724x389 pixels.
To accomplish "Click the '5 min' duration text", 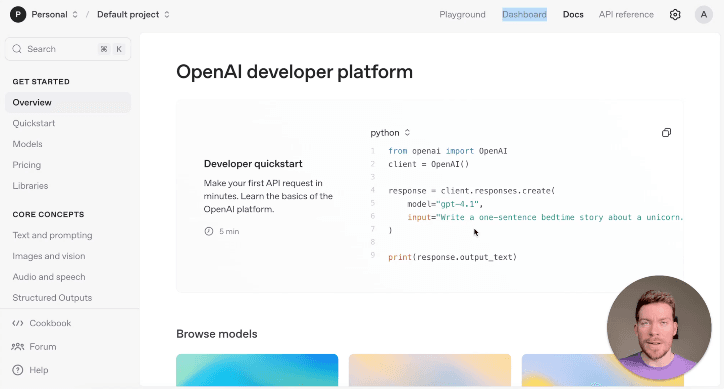I will pos(229,231).
